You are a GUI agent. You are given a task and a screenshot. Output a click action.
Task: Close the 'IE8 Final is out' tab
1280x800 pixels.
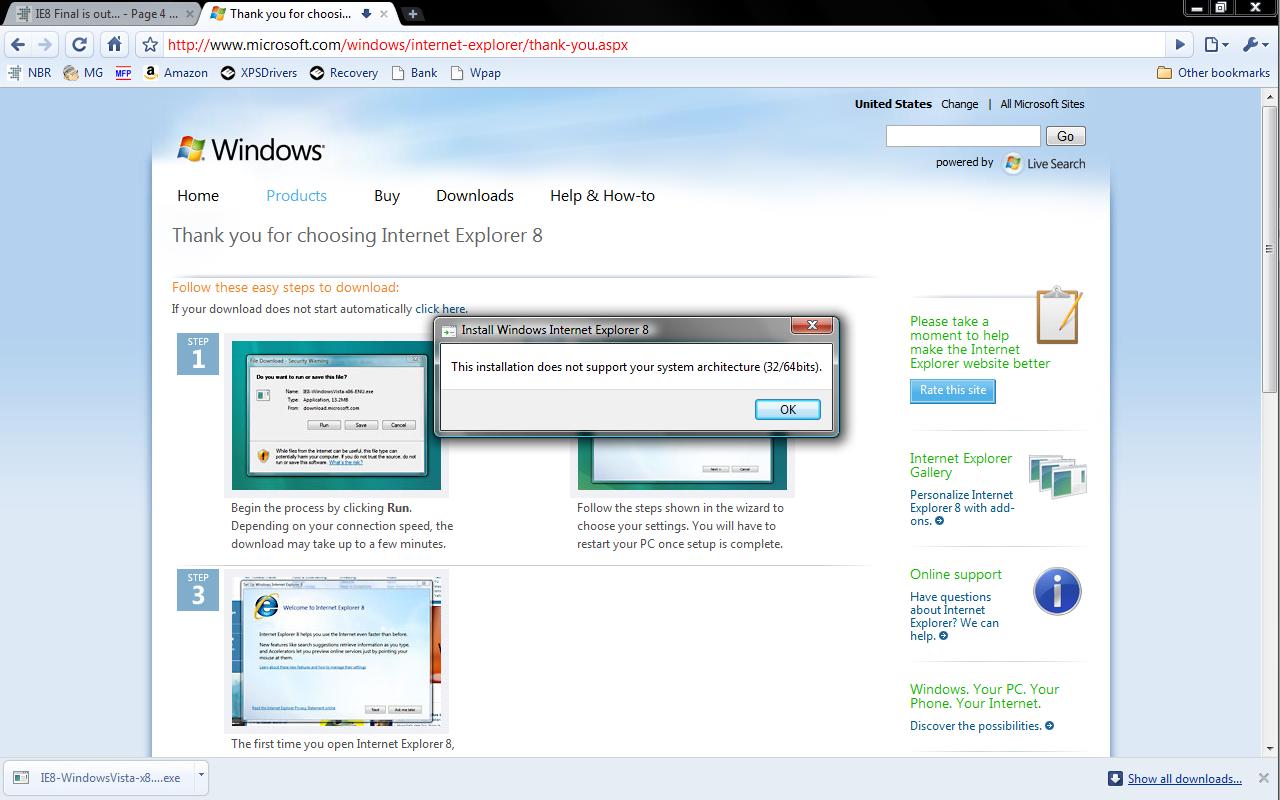190,14
